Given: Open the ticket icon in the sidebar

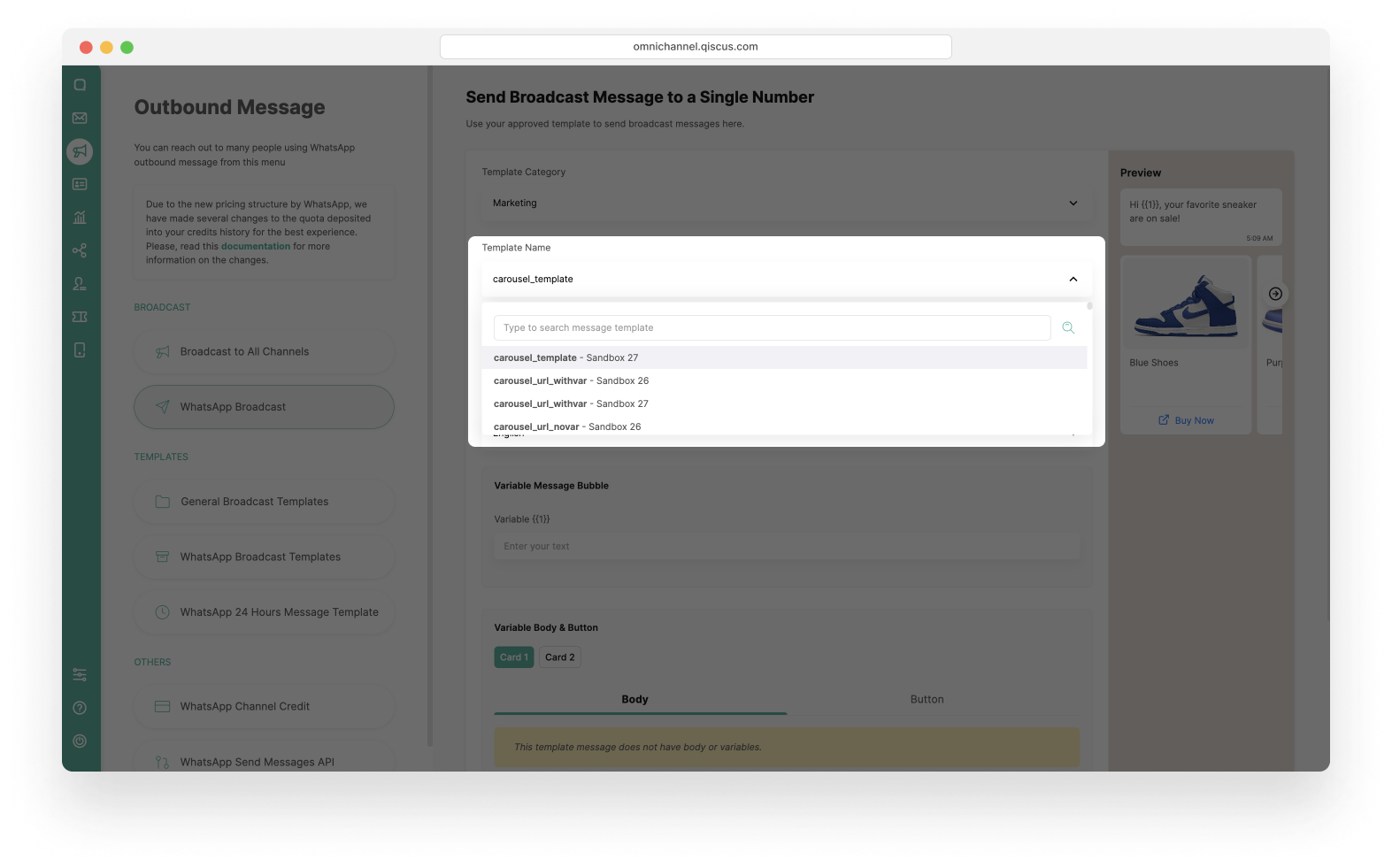Looking at the screenshot, I should click(80, 317).
